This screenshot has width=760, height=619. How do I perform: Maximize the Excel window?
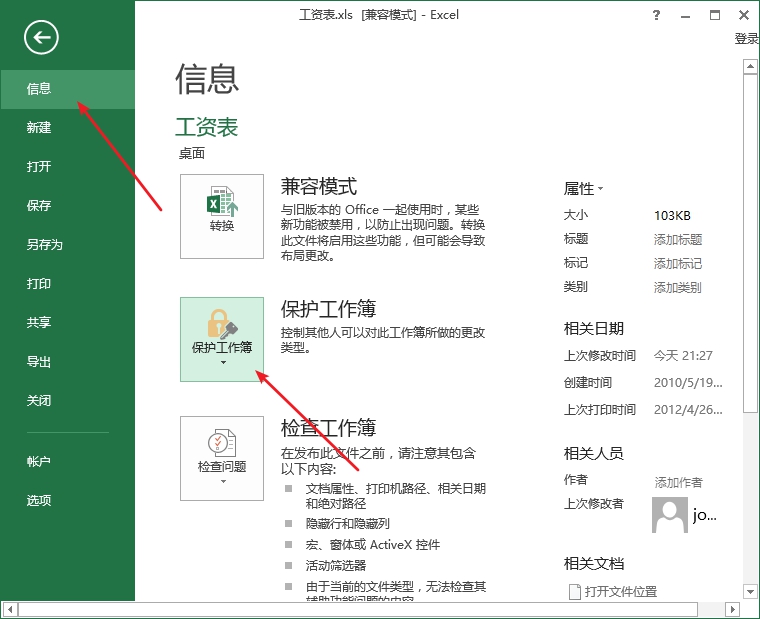point(715,15)
